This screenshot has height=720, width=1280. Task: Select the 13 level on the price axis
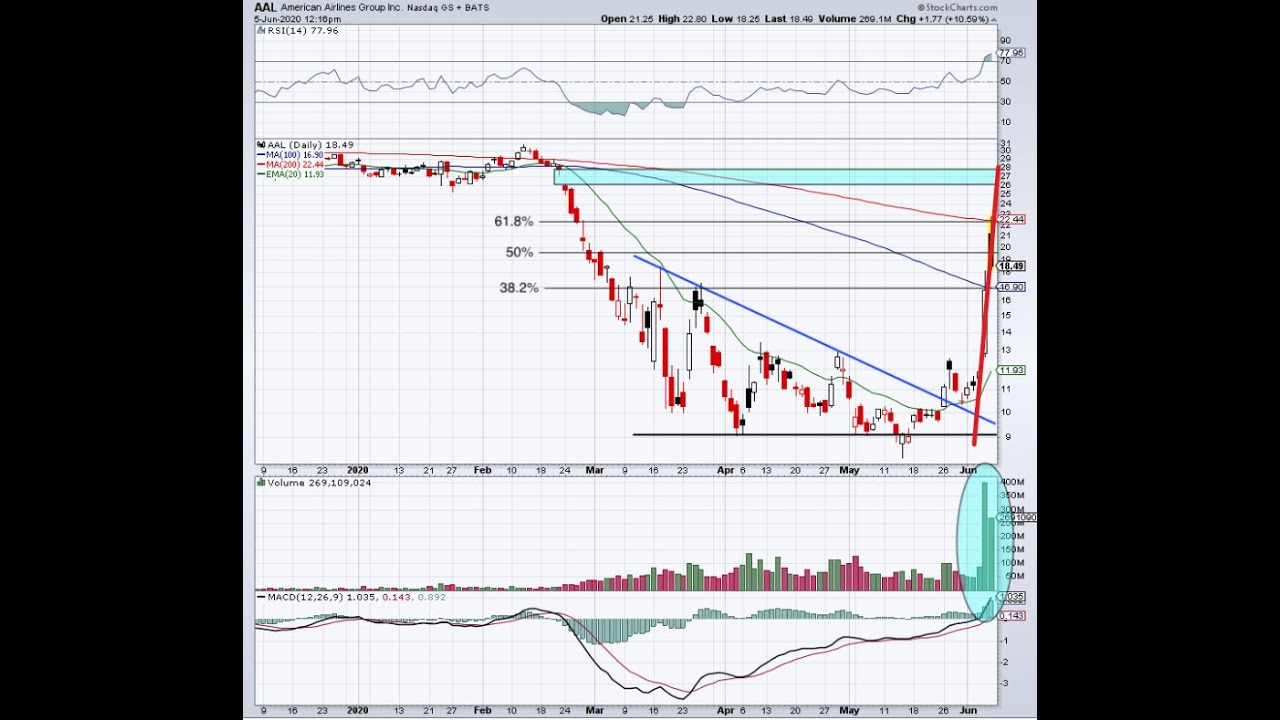(x=1004, y=350)
